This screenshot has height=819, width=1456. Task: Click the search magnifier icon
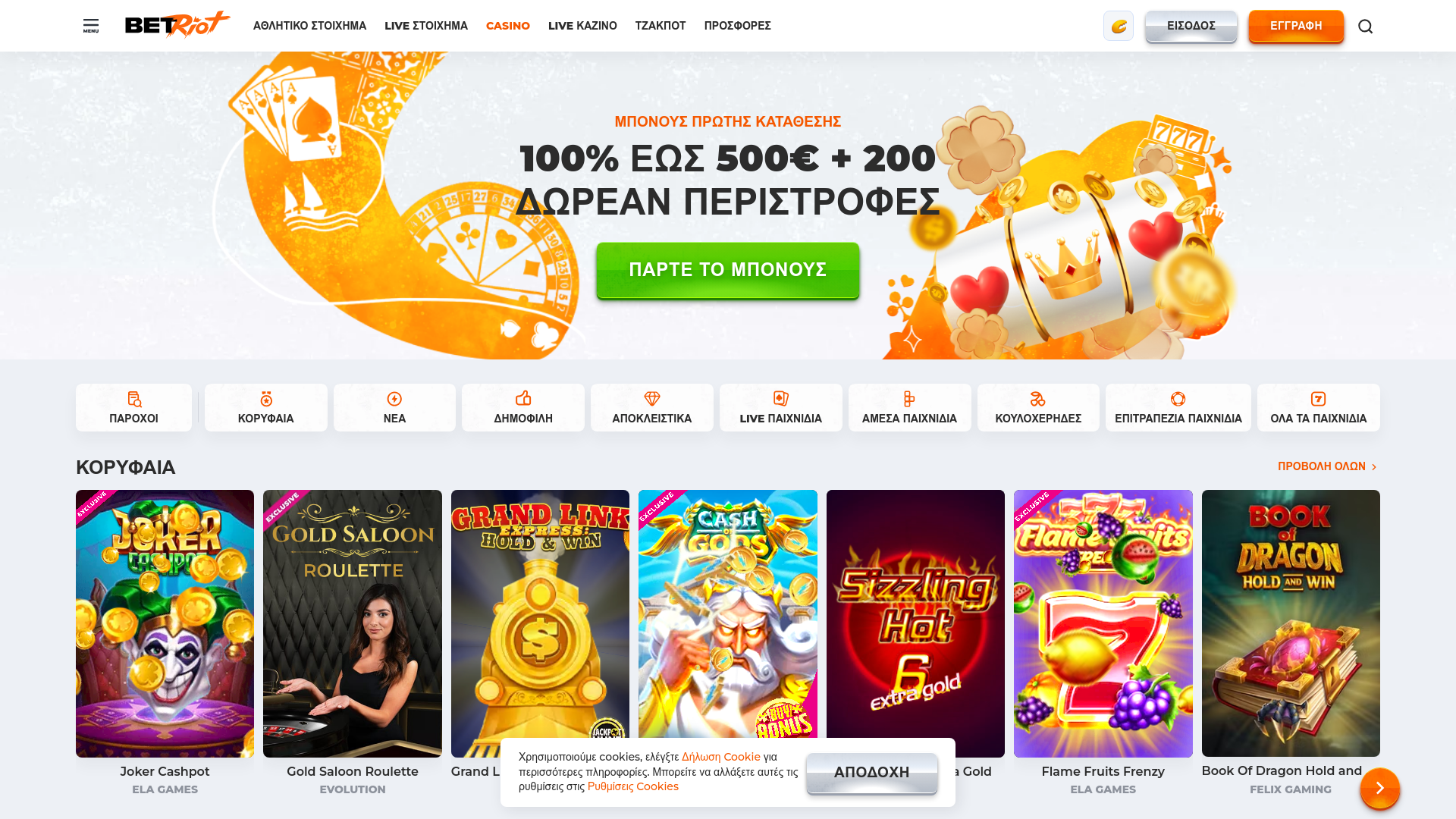point(1365,27)
